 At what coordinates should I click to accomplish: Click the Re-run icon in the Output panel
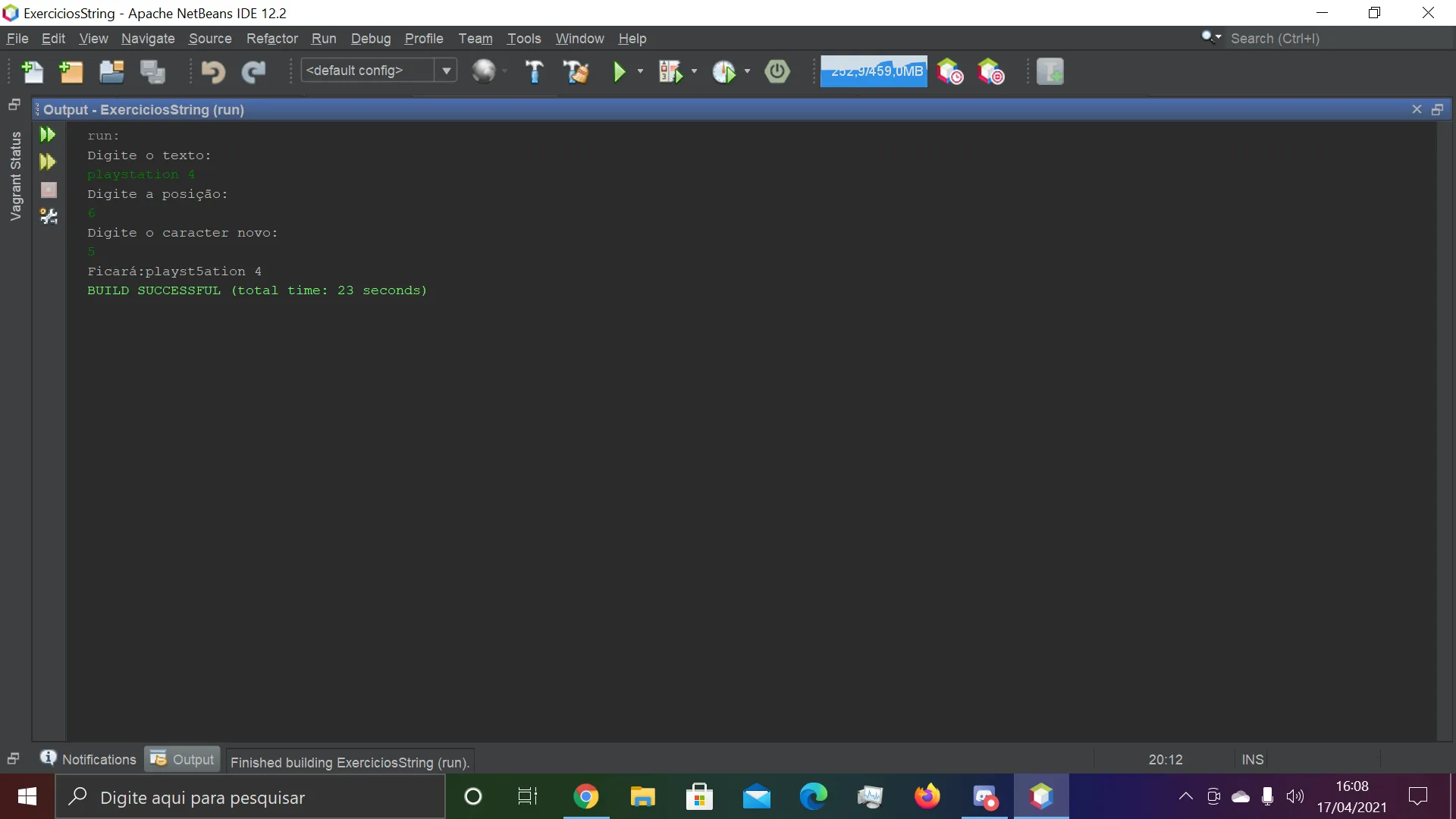point(48,134)
